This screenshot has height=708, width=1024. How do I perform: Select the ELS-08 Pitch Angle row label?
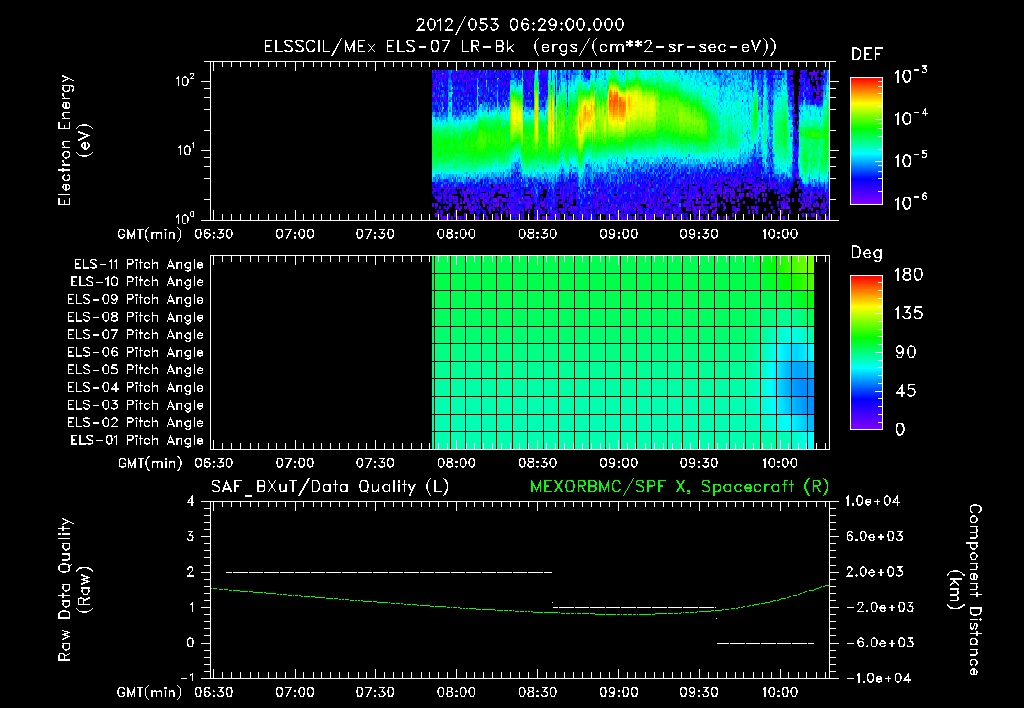coord(135,317)
